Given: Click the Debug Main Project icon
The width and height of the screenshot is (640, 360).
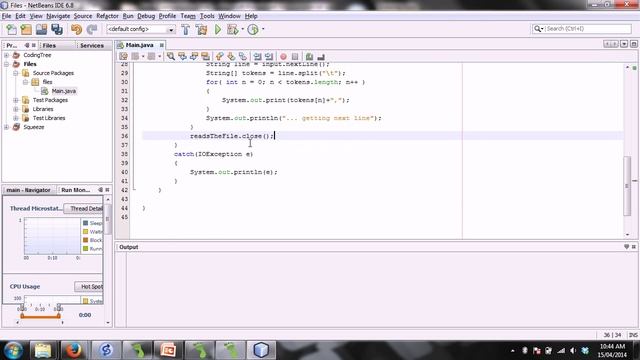Looking at the screenshot, I should click(x=232, y=29).
